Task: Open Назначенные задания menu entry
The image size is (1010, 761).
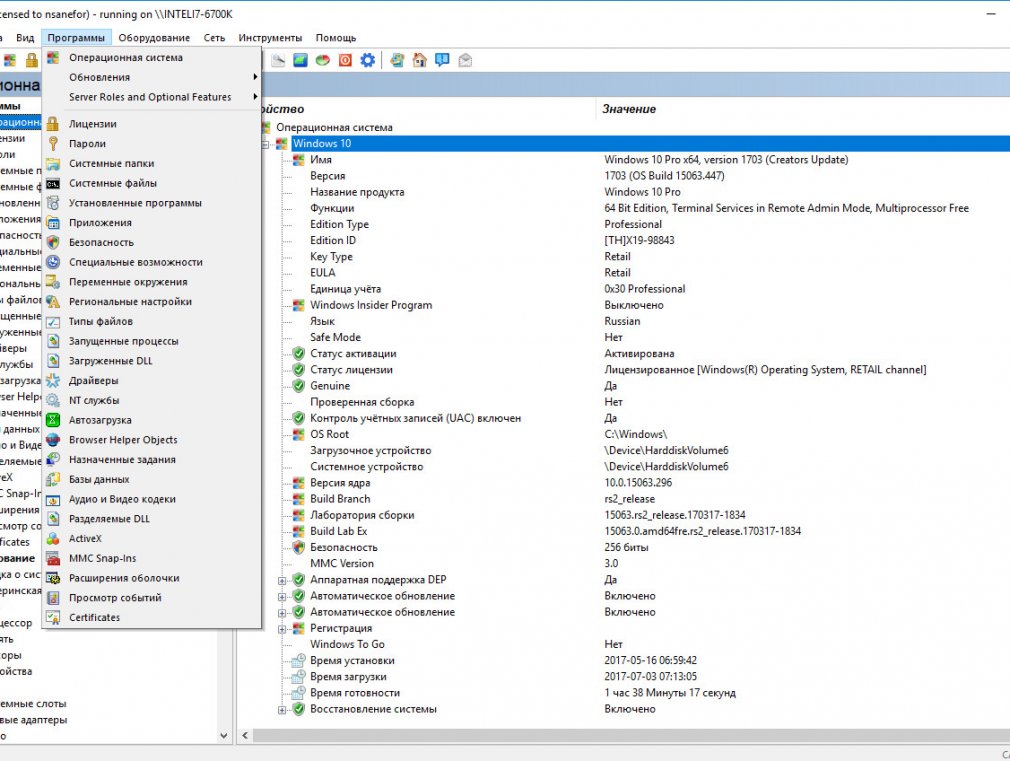Action: click(x=152, y=459)
